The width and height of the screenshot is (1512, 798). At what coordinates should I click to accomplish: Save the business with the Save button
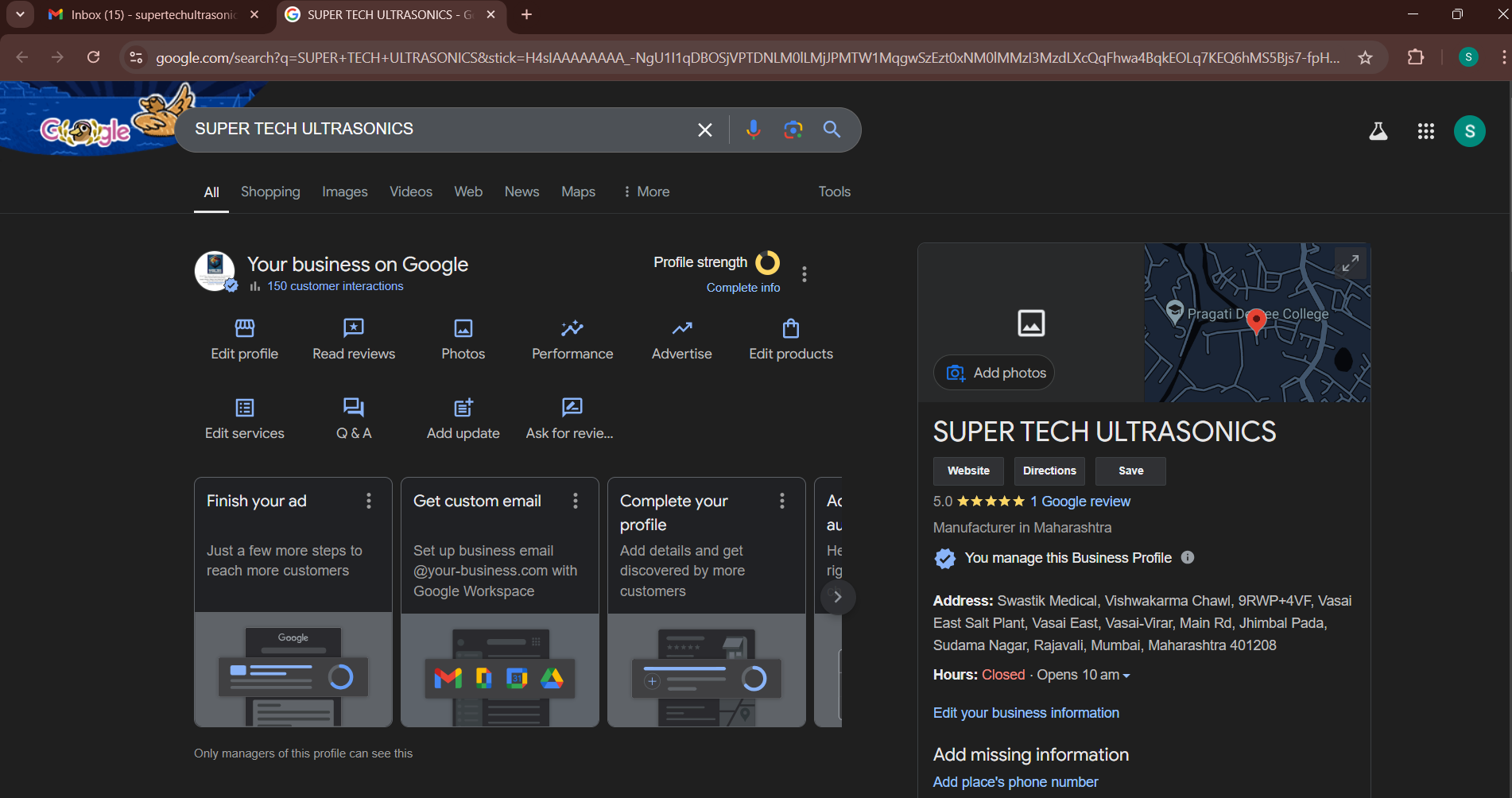1130,471
